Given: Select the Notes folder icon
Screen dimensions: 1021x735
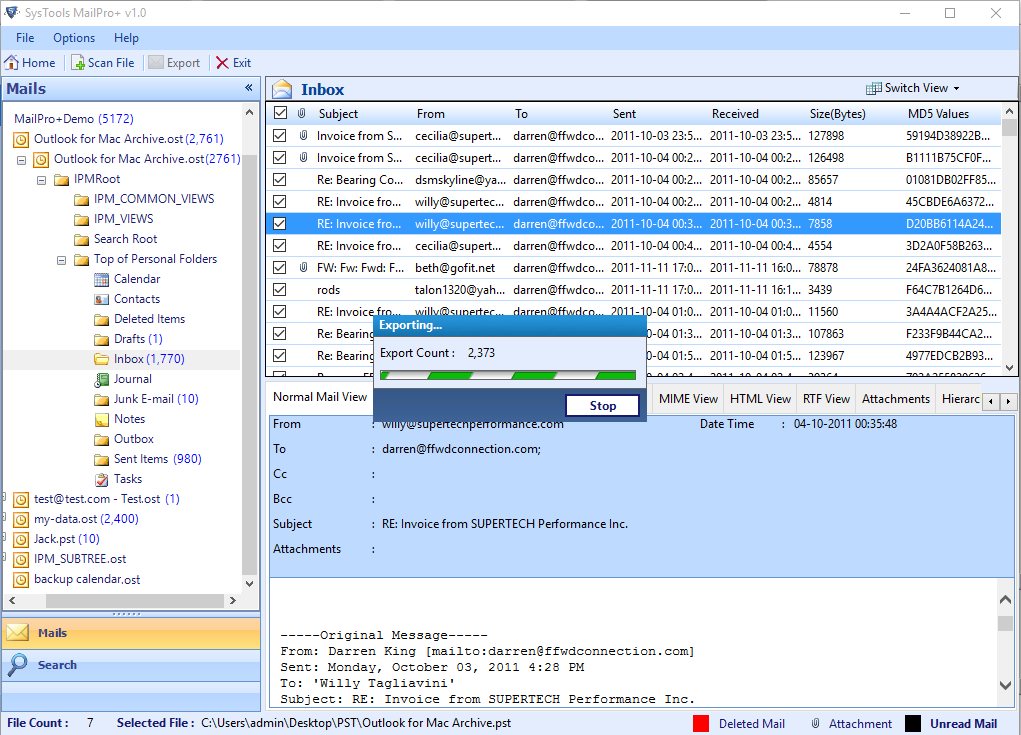Looking at the screenshot, I should tap(102, 419).
